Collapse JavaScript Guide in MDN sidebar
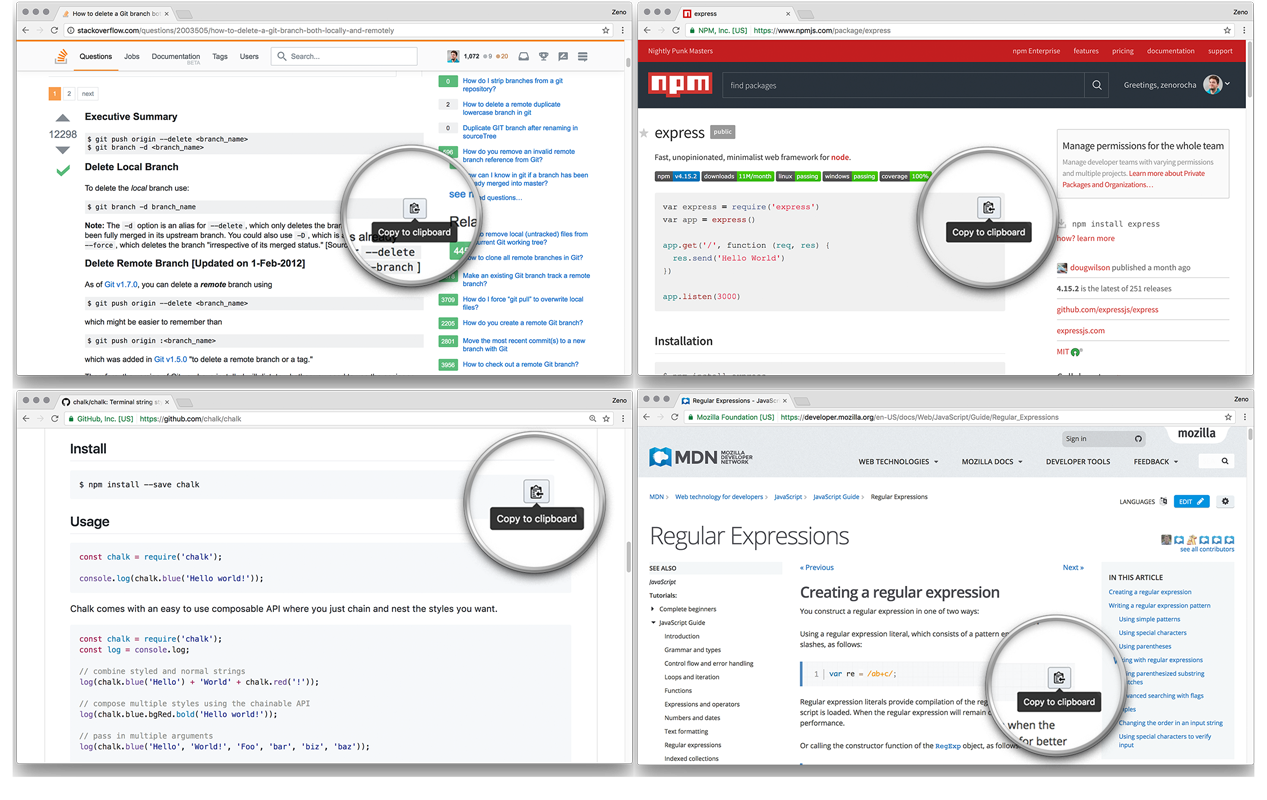The height and width of the screenshot is (800, 1267). [x=653, y=623]
